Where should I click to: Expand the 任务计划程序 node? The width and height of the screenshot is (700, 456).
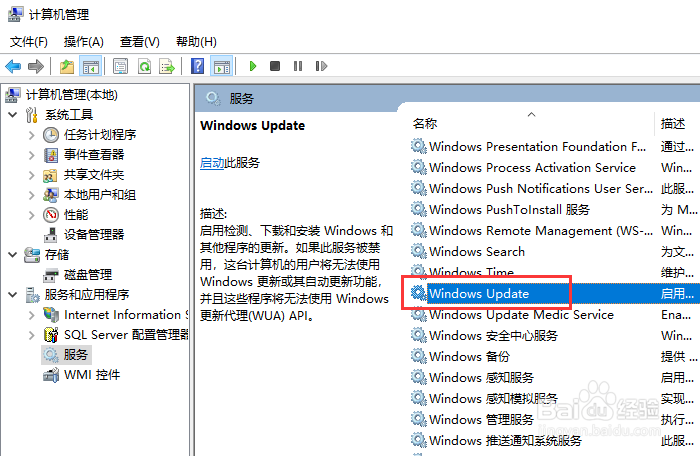(x=31, y=135)
